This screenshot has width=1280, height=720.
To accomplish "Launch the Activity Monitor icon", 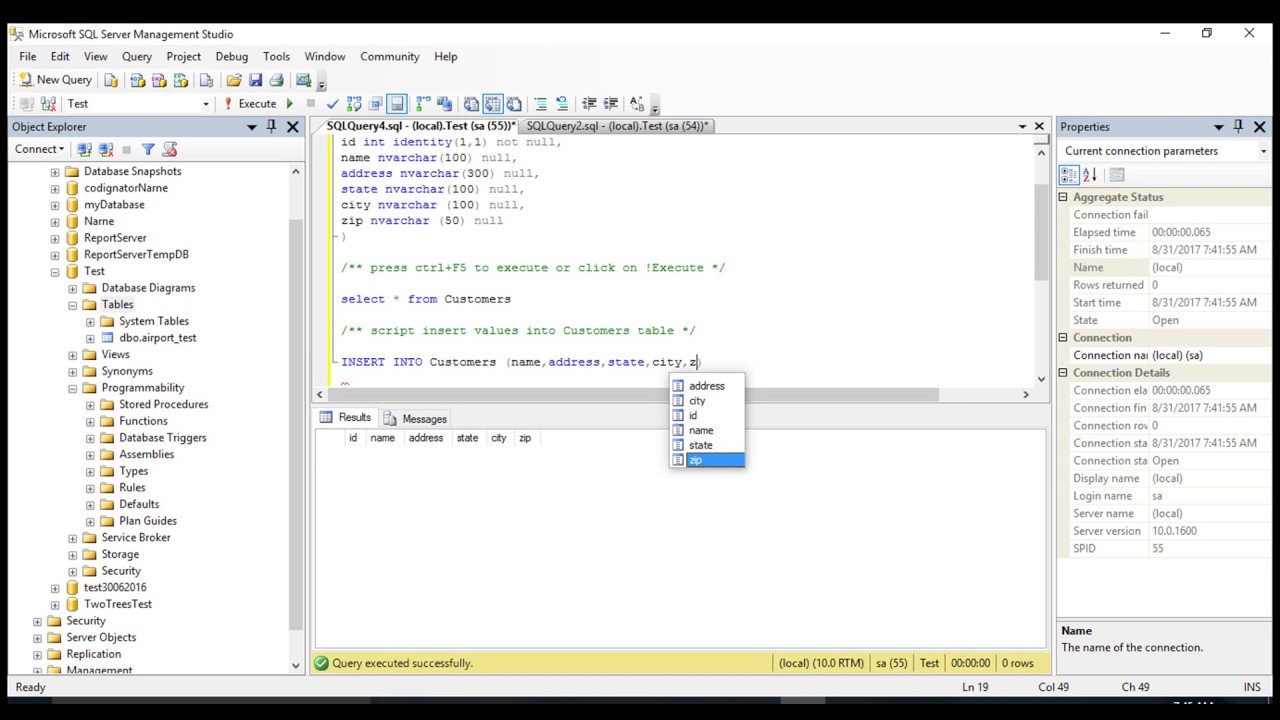I will click(304, 80).
